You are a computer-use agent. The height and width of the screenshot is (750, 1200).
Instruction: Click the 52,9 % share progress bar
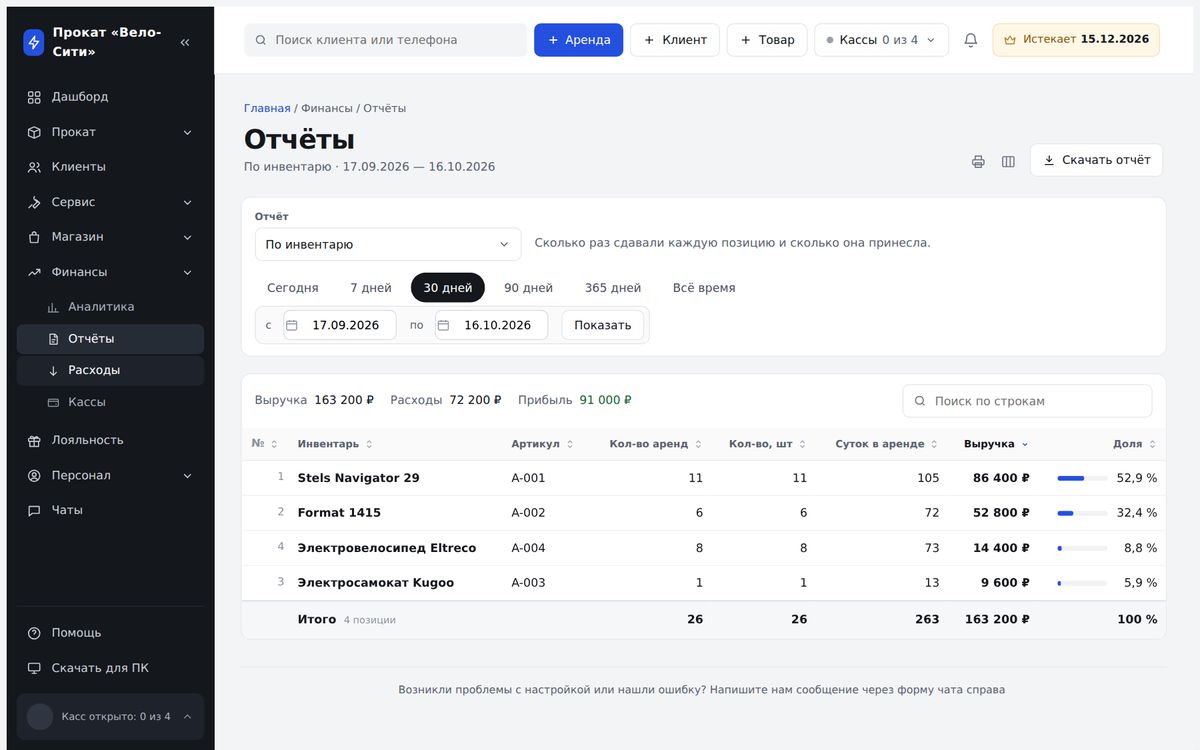1082,478
